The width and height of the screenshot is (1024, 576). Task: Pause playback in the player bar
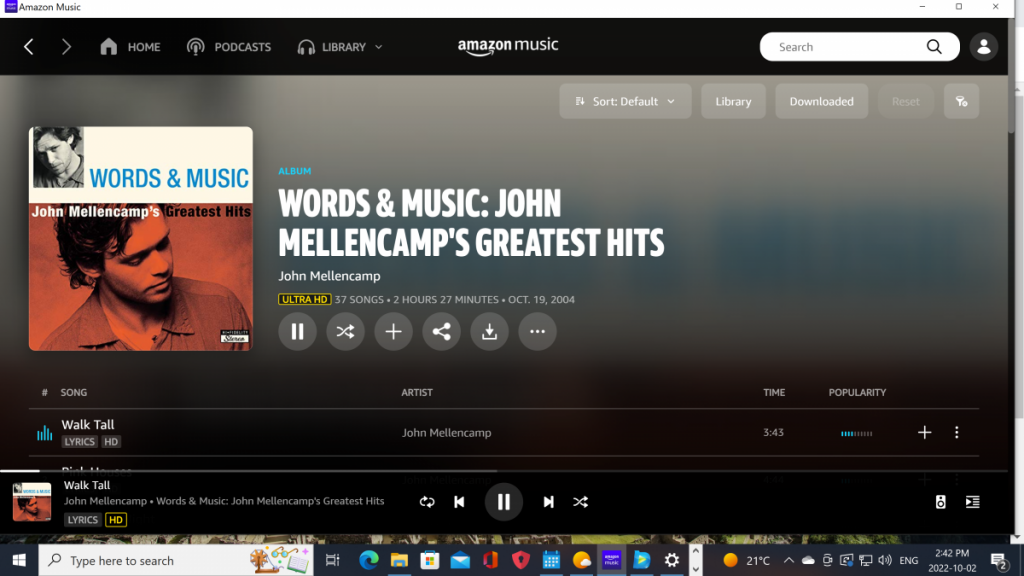coord(504,502)
